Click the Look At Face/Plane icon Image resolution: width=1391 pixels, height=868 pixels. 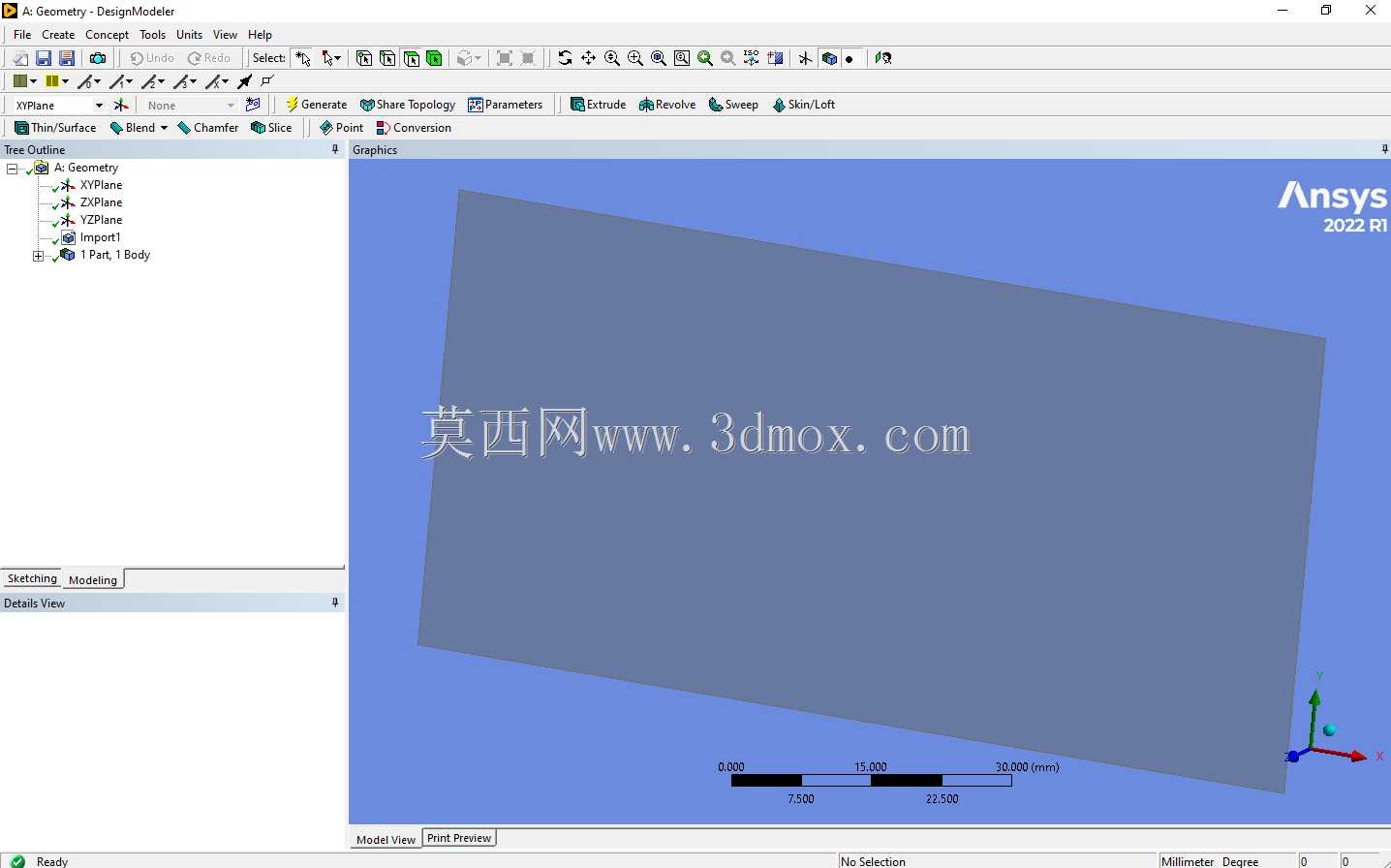tap(775, 58)
